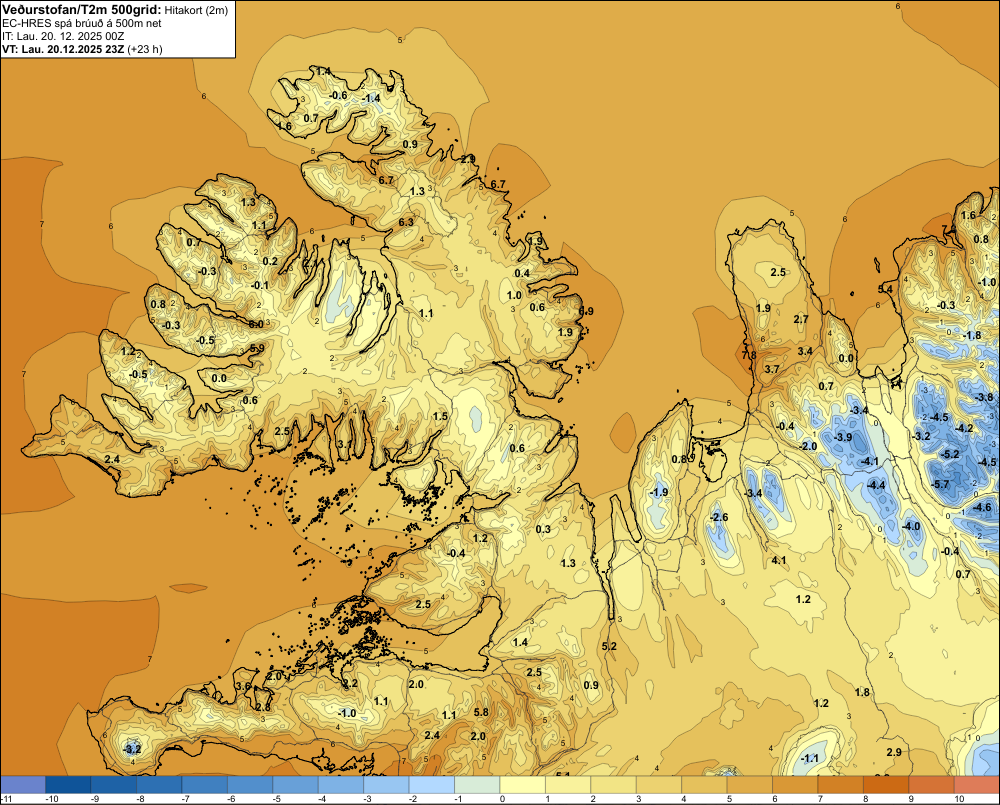Click the -1.1 temperature label
The width and height of the screenshot is (1000, 805).
[809, 758]
